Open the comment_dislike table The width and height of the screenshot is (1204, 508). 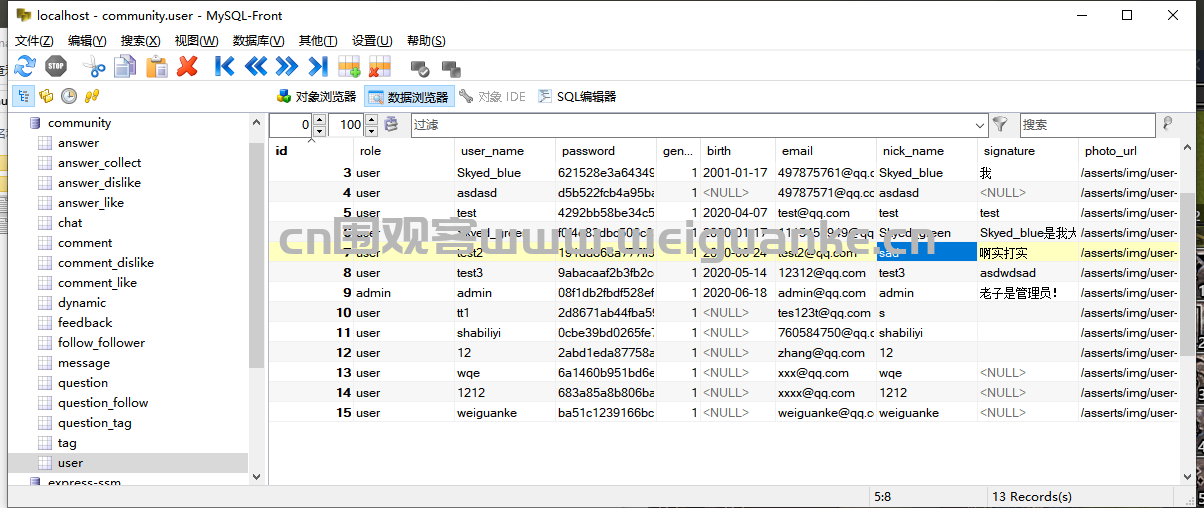pyautogui.click(x=105, y=263)
